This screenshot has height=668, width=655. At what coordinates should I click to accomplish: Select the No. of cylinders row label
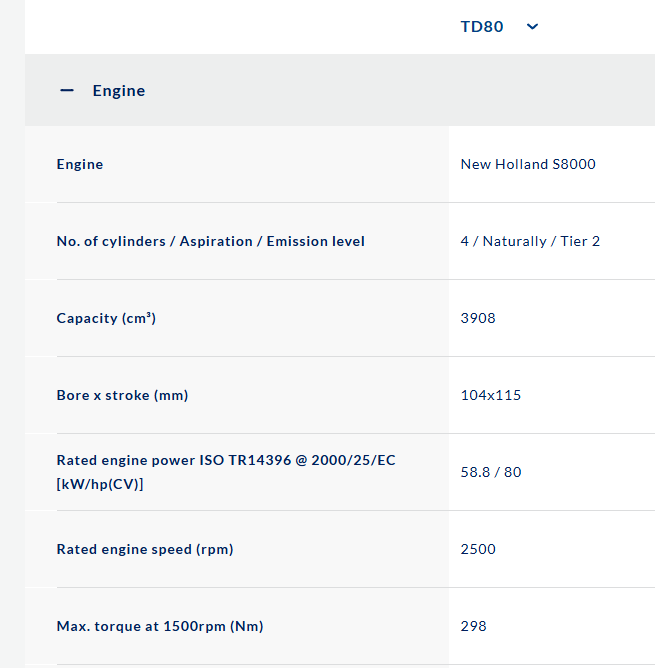pyautogui.click(x=210, y=241)
